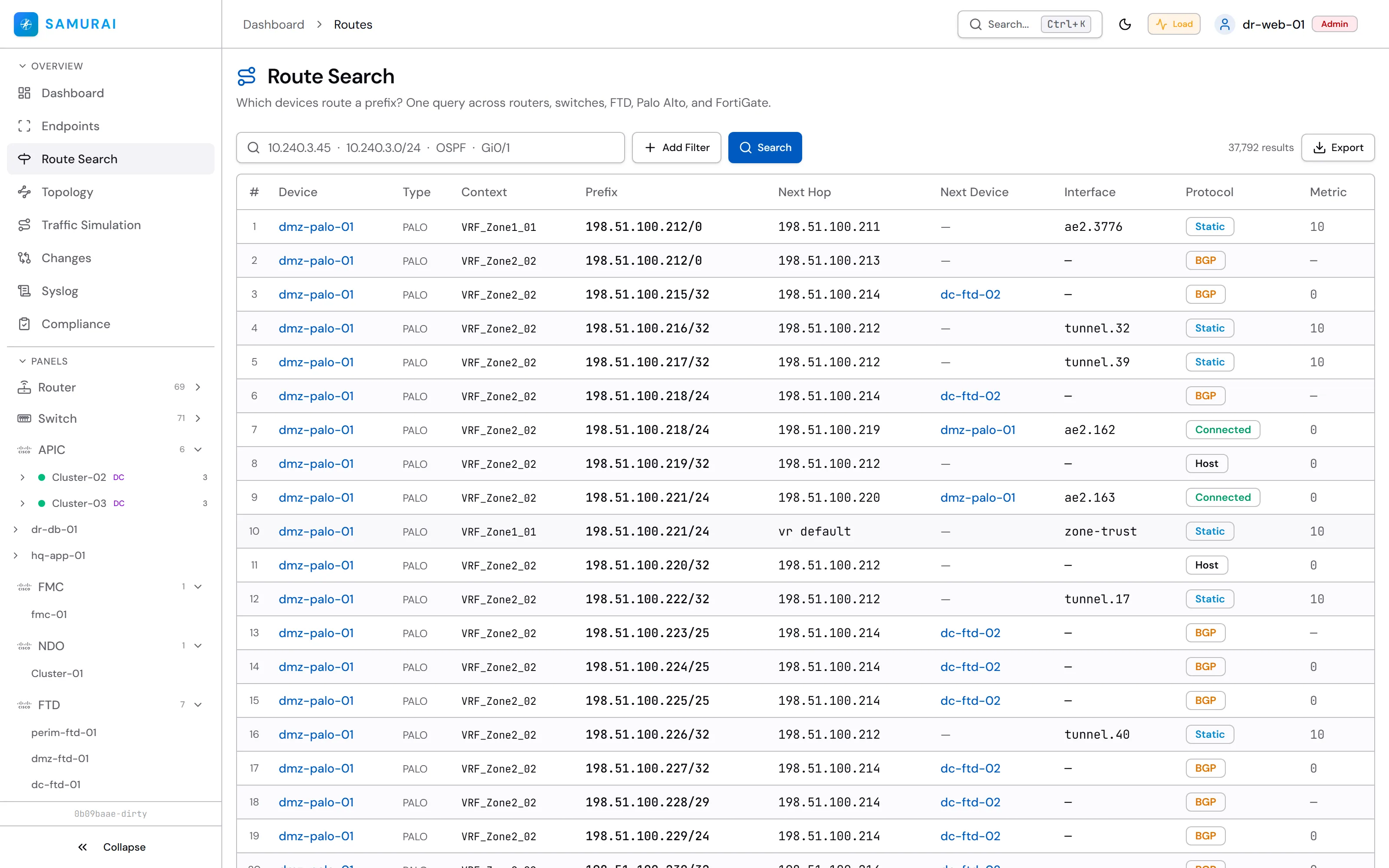1389x868 pixels.
Task: Open Endpoints in the sidebar
Action: (111, 126)
